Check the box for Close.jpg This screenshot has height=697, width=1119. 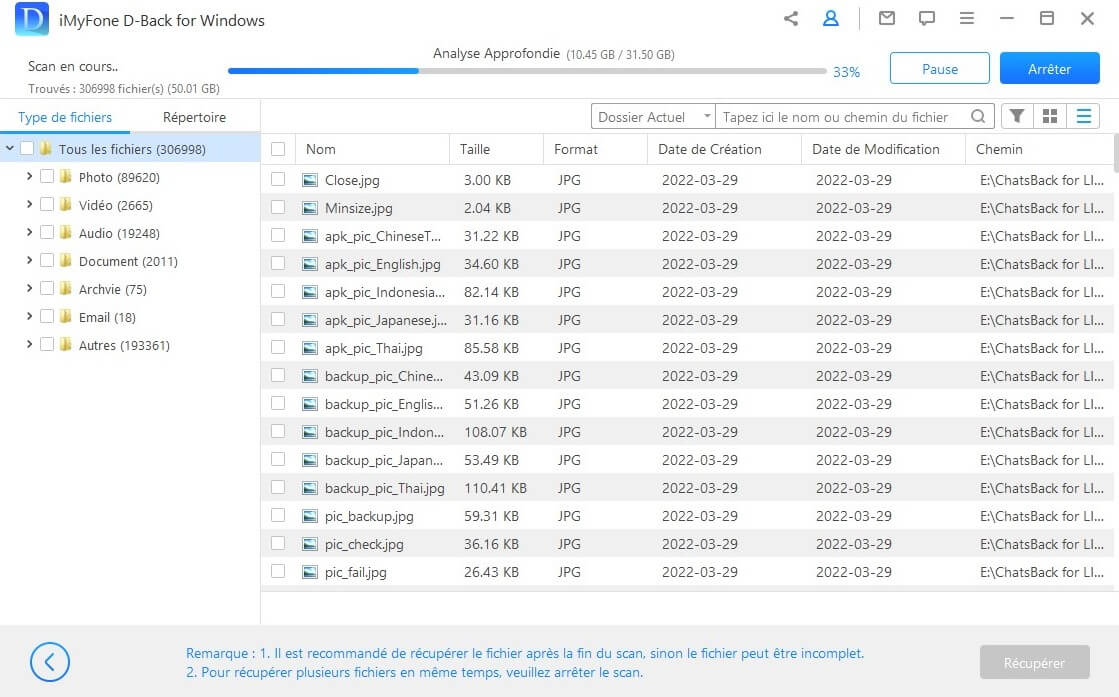click(x=278, y=180)
